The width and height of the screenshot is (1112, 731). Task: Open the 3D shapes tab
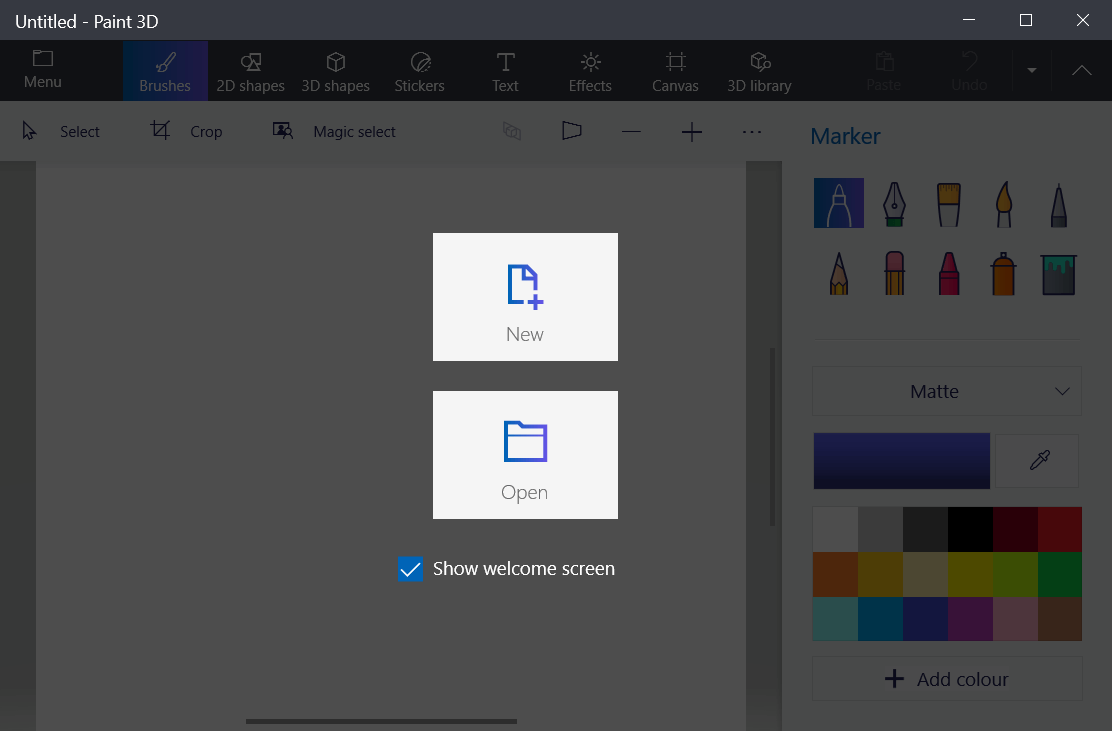tap(335, 71)
